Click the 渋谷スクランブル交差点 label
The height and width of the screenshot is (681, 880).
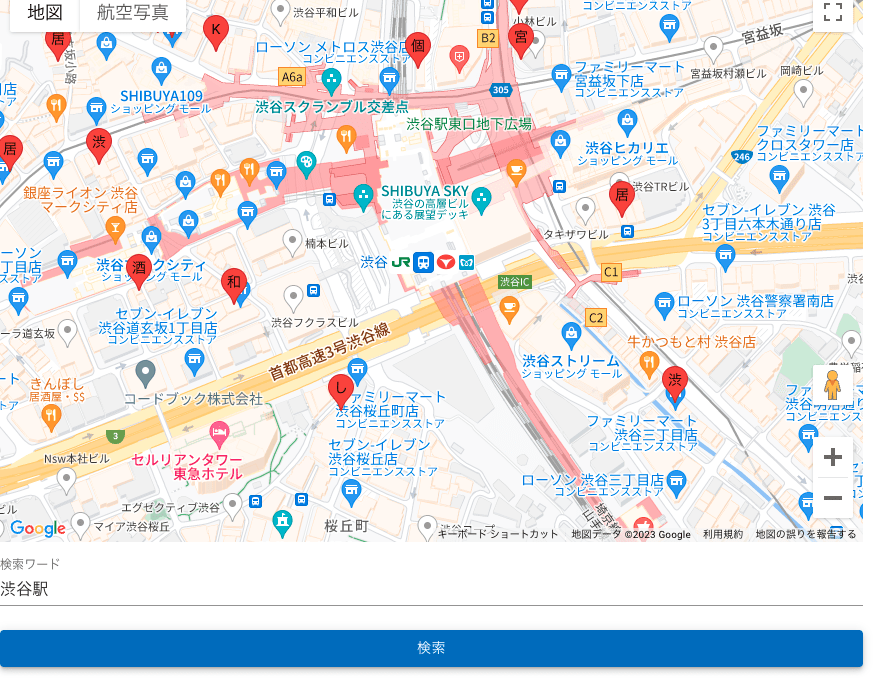coord(332,107)
